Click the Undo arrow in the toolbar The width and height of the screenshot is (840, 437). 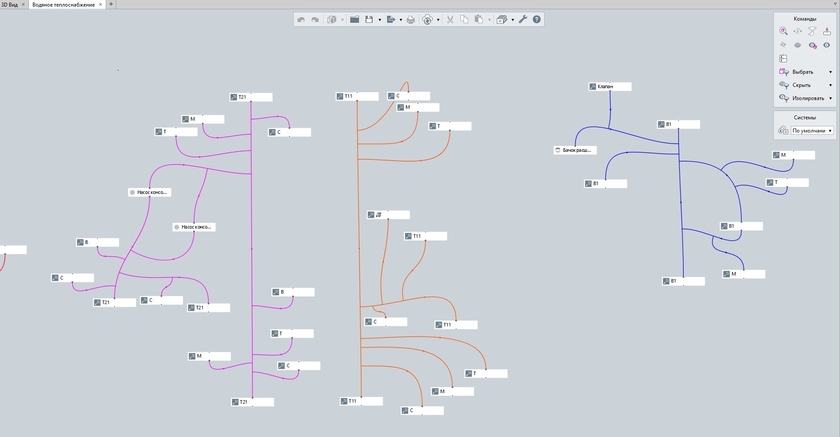tap(301, 19)
